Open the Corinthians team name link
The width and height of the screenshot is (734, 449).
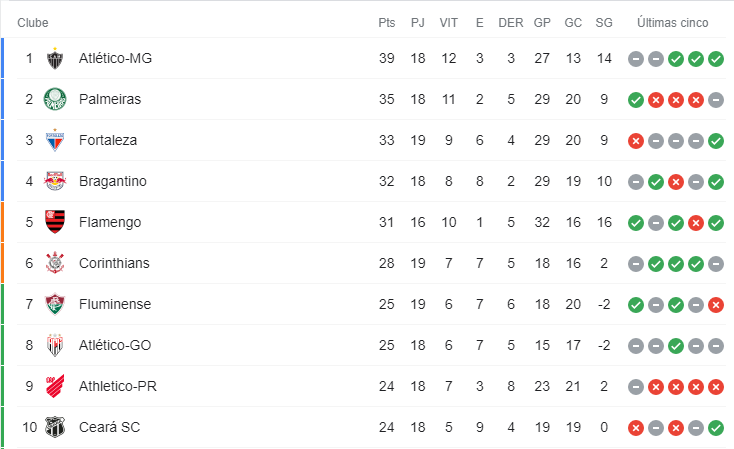point(114,263)
